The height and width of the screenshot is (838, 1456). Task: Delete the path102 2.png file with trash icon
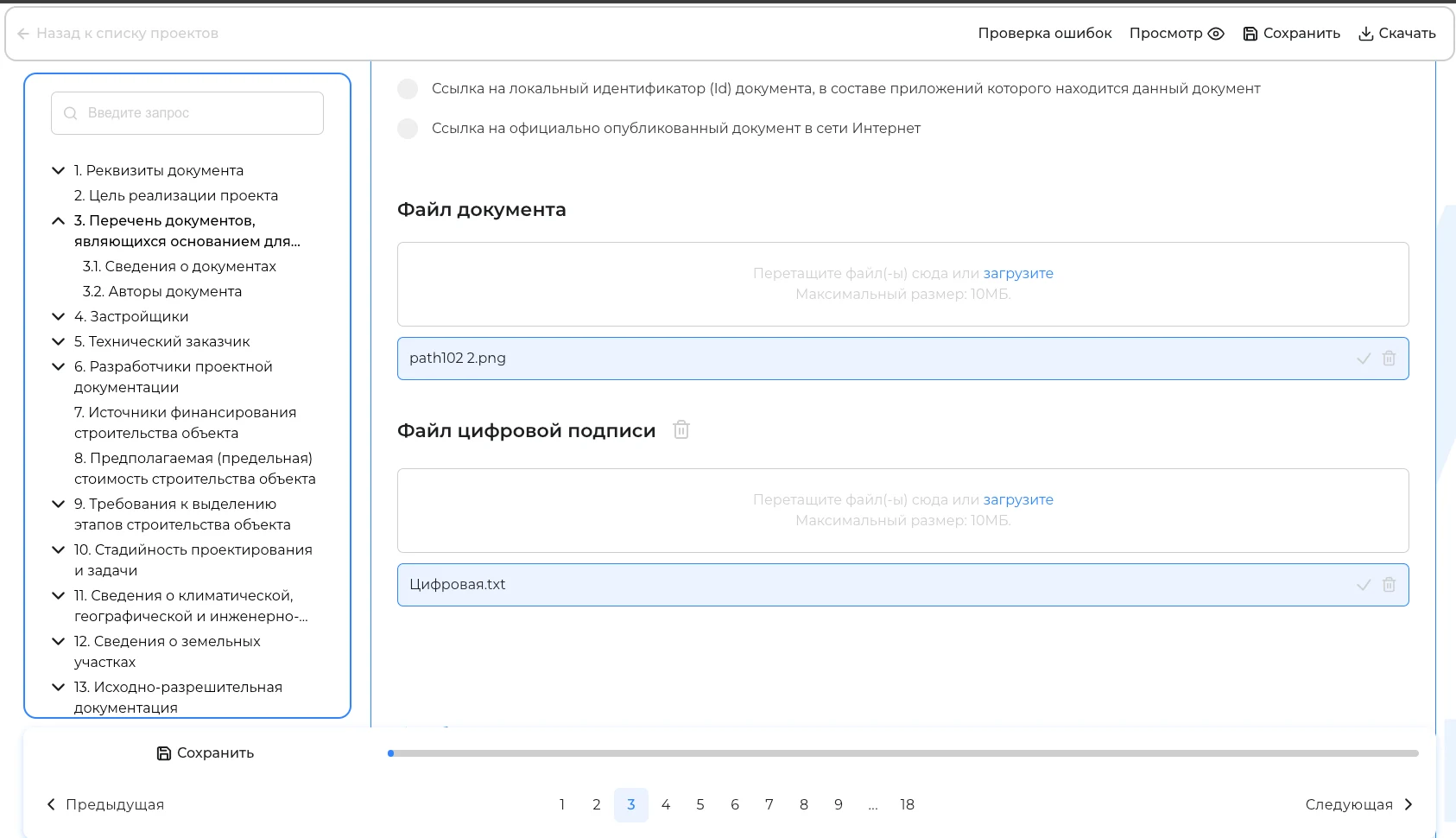tap(1389, 359)
